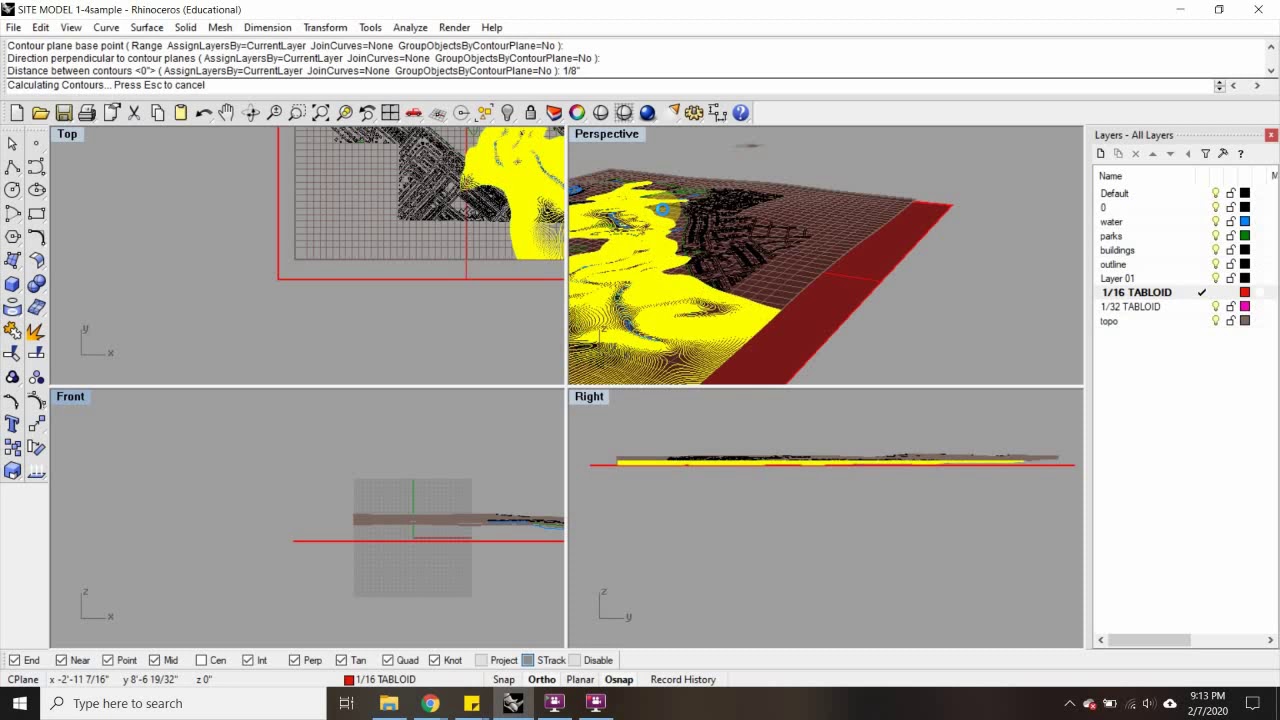This screenshot has width=1280, height=720.
Task: Click the red car Named Views icon
Action: coord(414,113)
